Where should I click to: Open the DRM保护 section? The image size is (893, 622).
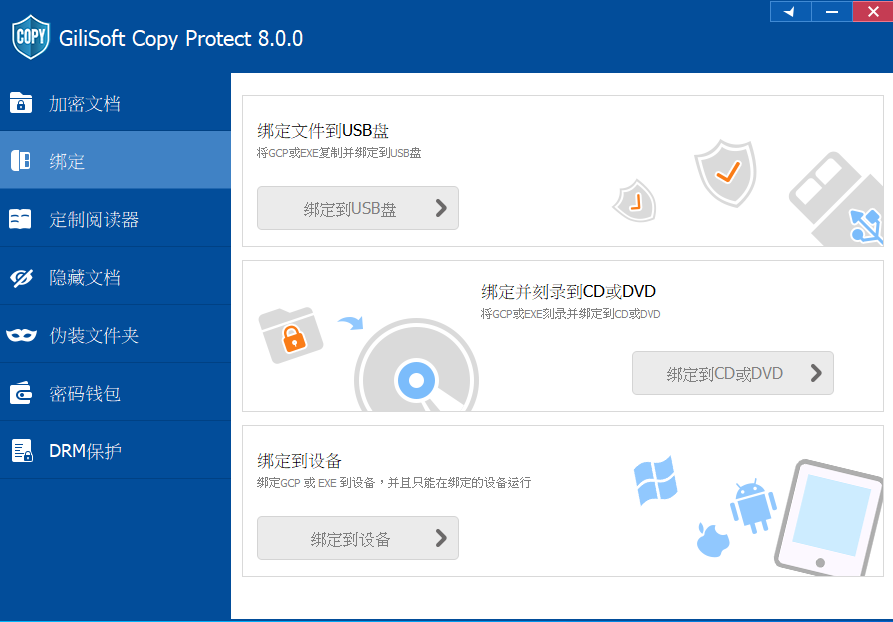point(115,451)
